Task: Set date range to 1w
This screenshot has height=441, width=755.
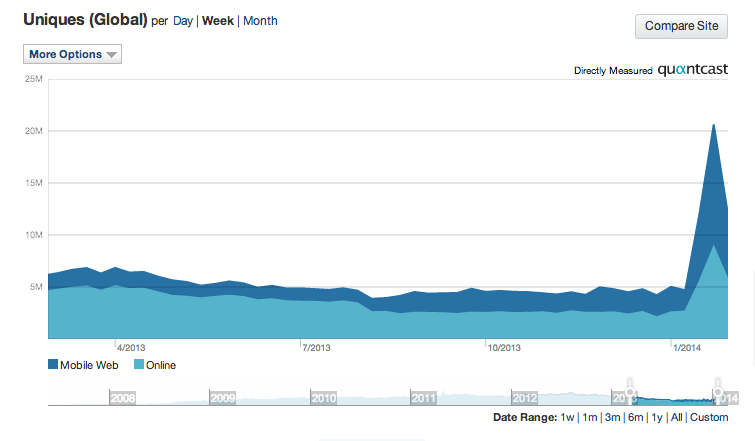Action: (567, 417)
